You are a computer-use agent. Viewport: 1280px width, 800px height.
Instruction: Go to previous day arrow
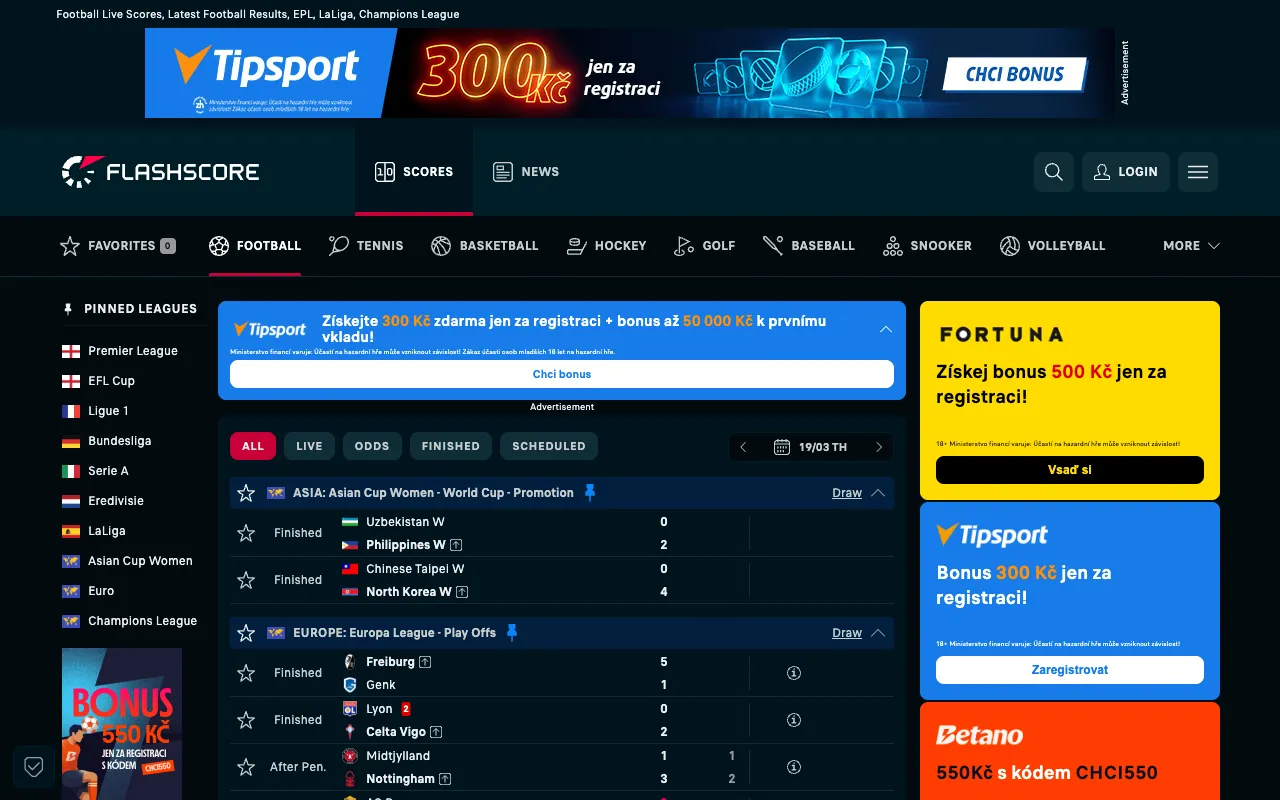pos(743,447)
